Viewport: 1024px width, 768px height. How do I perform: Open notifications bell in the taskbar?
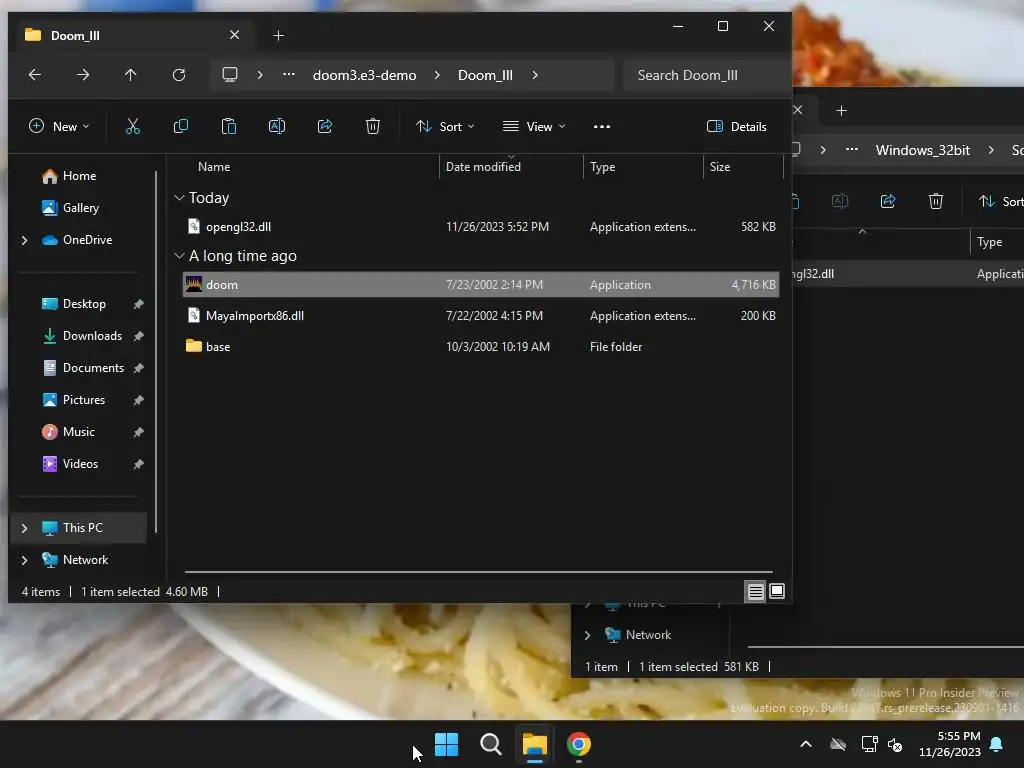click(x=996, y=744)
